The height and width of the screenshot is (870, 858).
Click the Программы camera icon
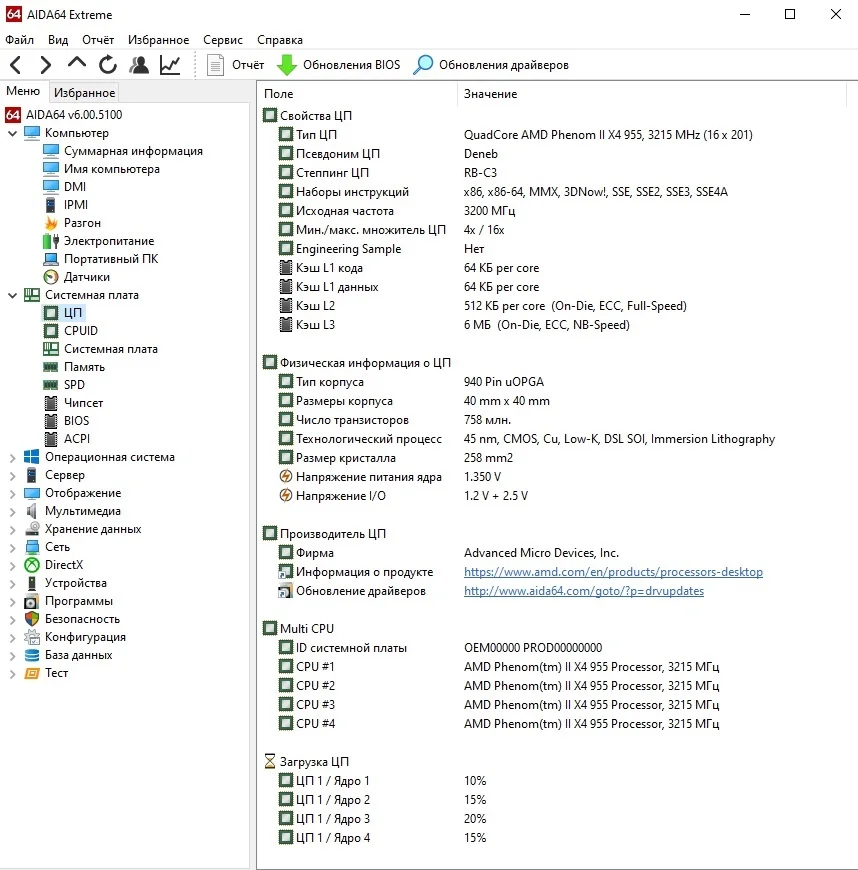32,601
